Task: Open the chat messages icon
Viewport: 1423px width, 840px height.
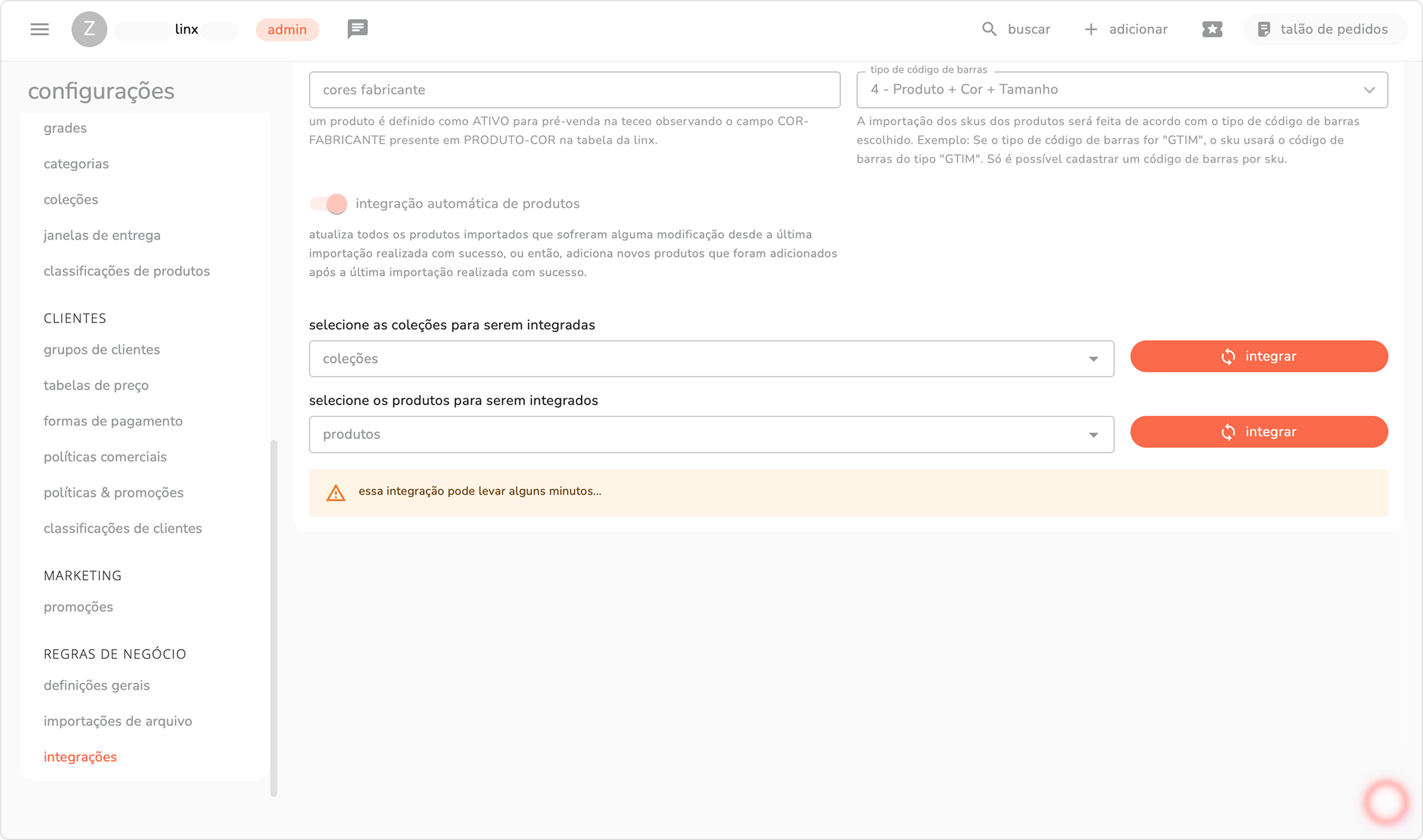Action: pos(357,28)
